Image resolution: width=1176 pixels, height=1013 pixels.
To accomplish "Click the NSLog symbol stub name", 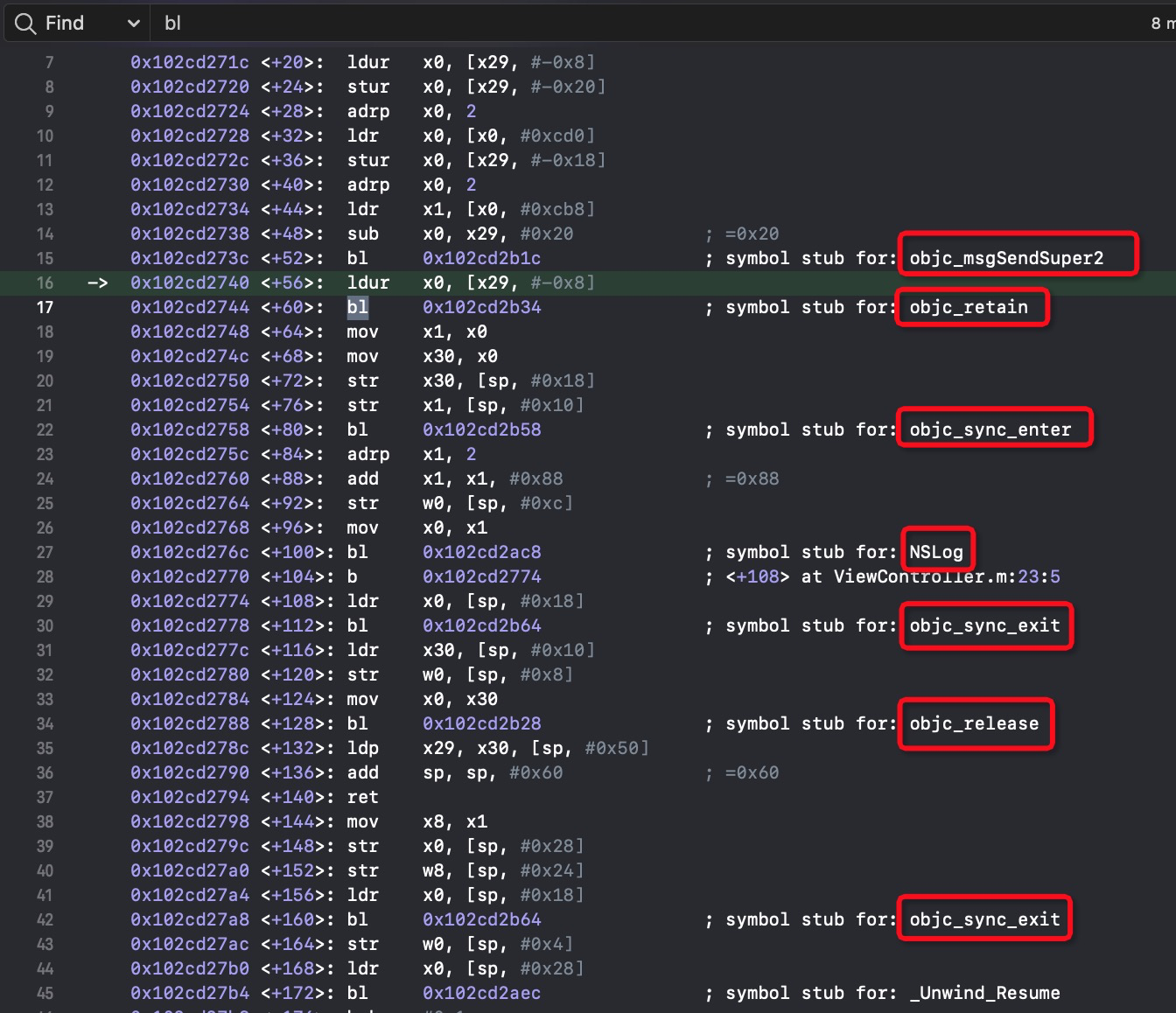I will (935, 552).
